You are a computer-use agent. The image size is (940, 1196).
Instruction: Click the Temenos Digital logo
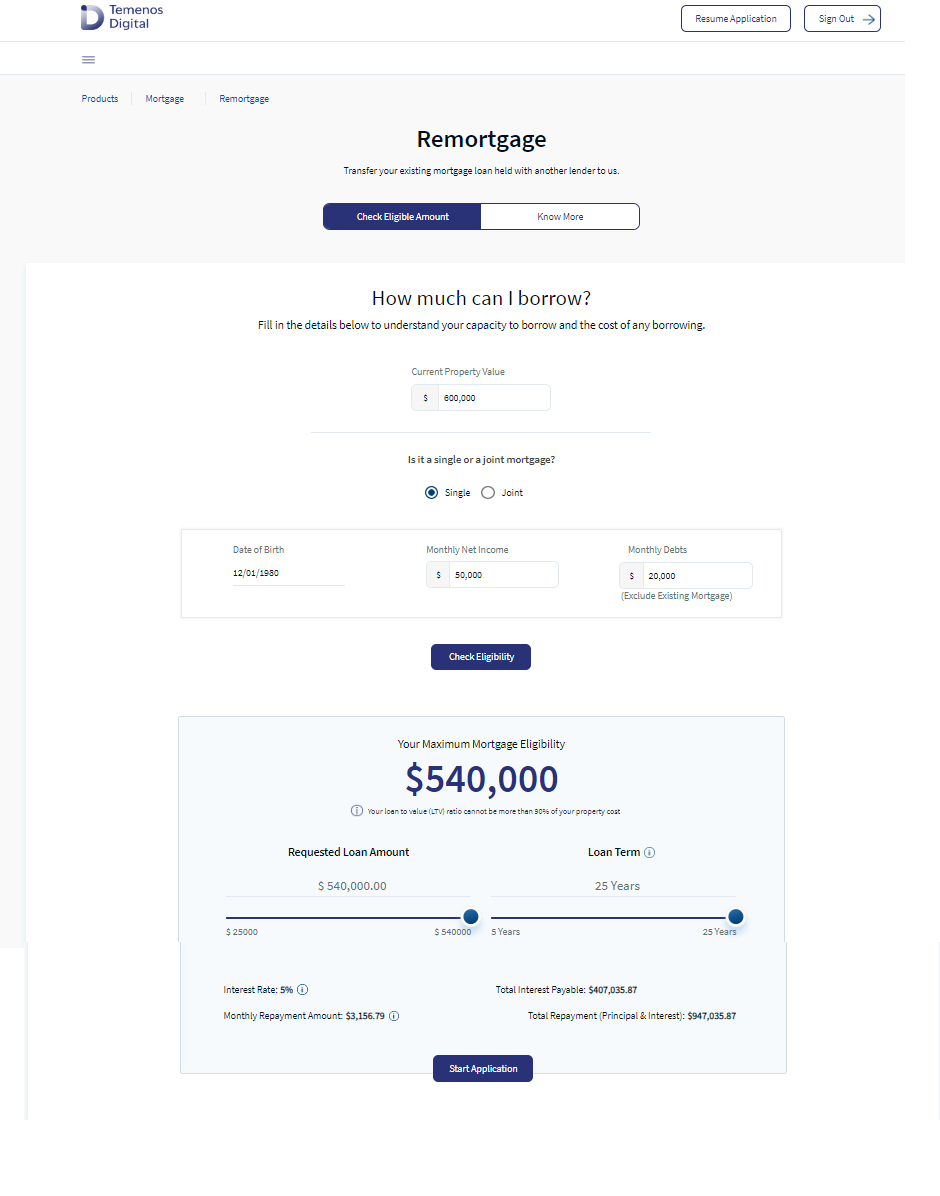[122, 17]
